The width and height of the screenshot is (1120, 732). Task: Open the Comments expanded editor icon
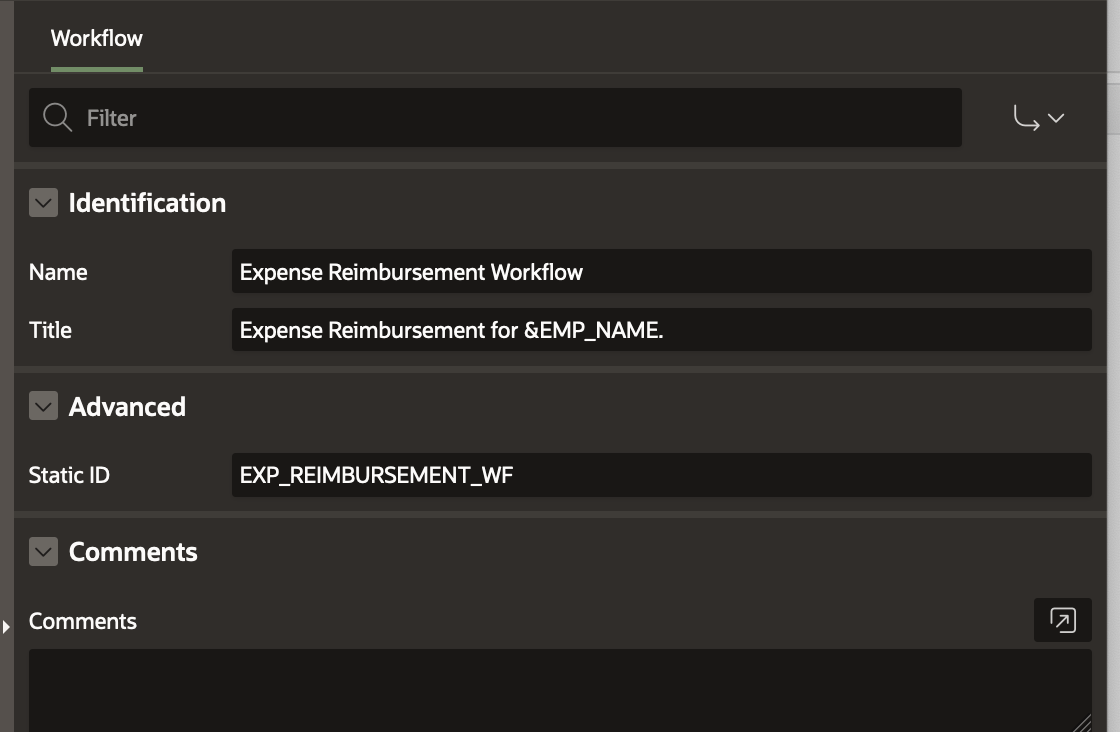pos(1062,620)
